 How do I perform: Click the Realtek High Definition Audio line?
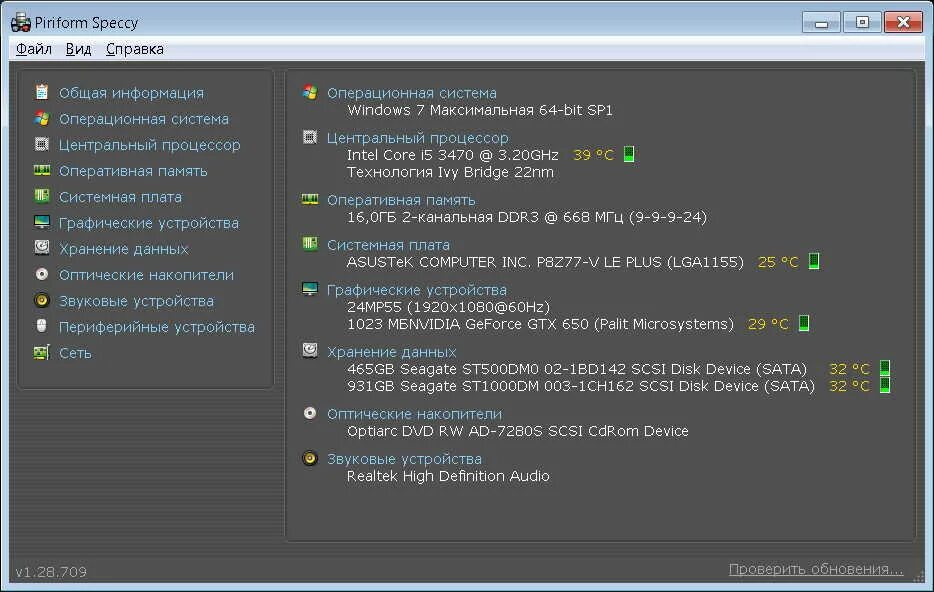click(448, 476)
